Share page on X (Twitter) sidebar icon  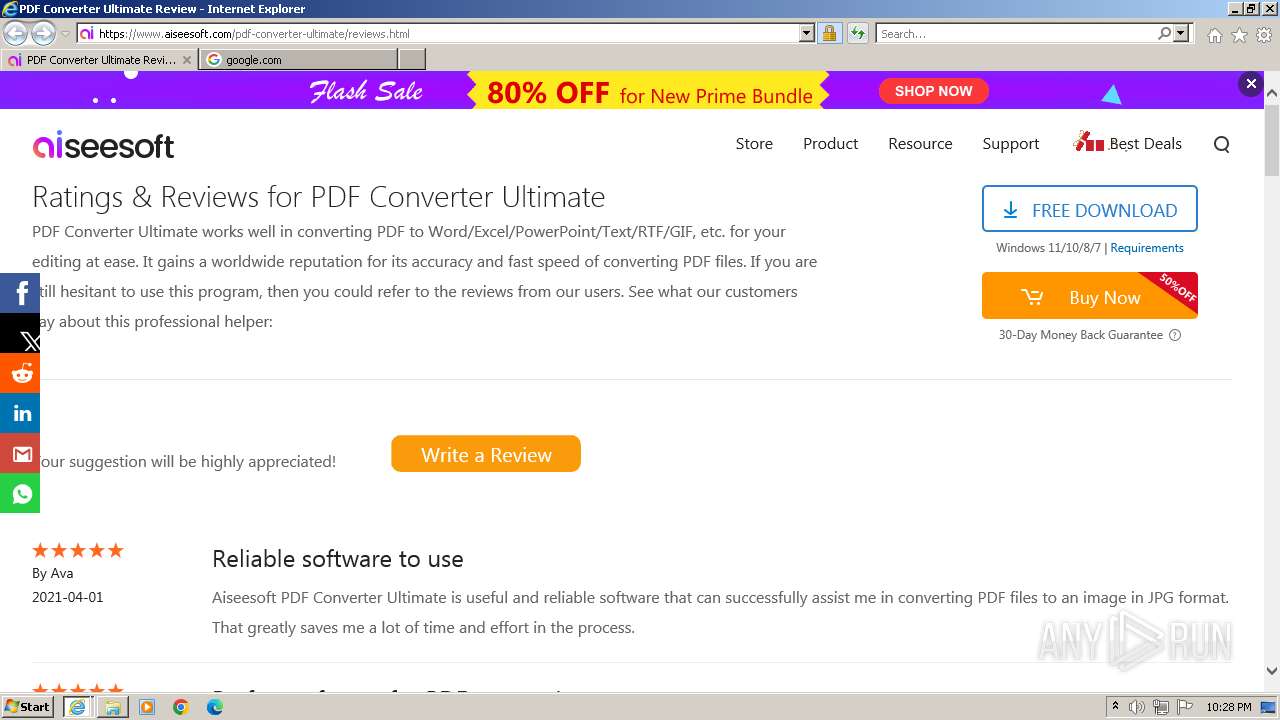[x=20, y=333]
